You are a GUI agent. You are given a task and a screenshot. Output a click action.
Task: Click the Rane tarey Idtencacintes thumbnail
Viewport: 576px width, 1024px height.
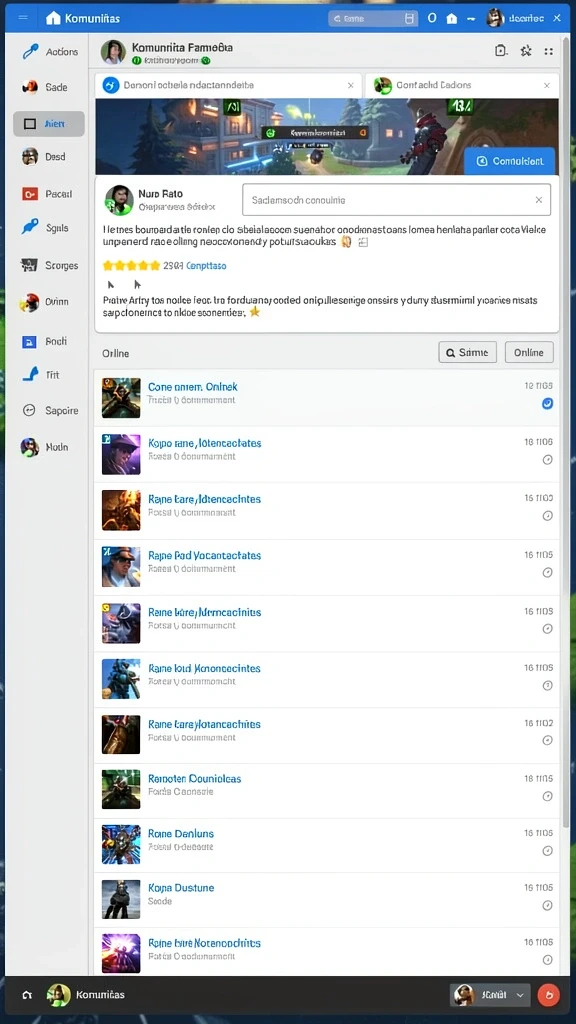pyautogui.click(x=121, y=511)
